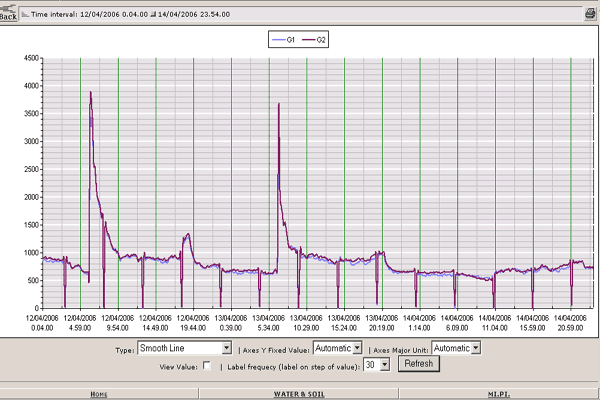Open the Axes Major Unit dropdown

475,348
